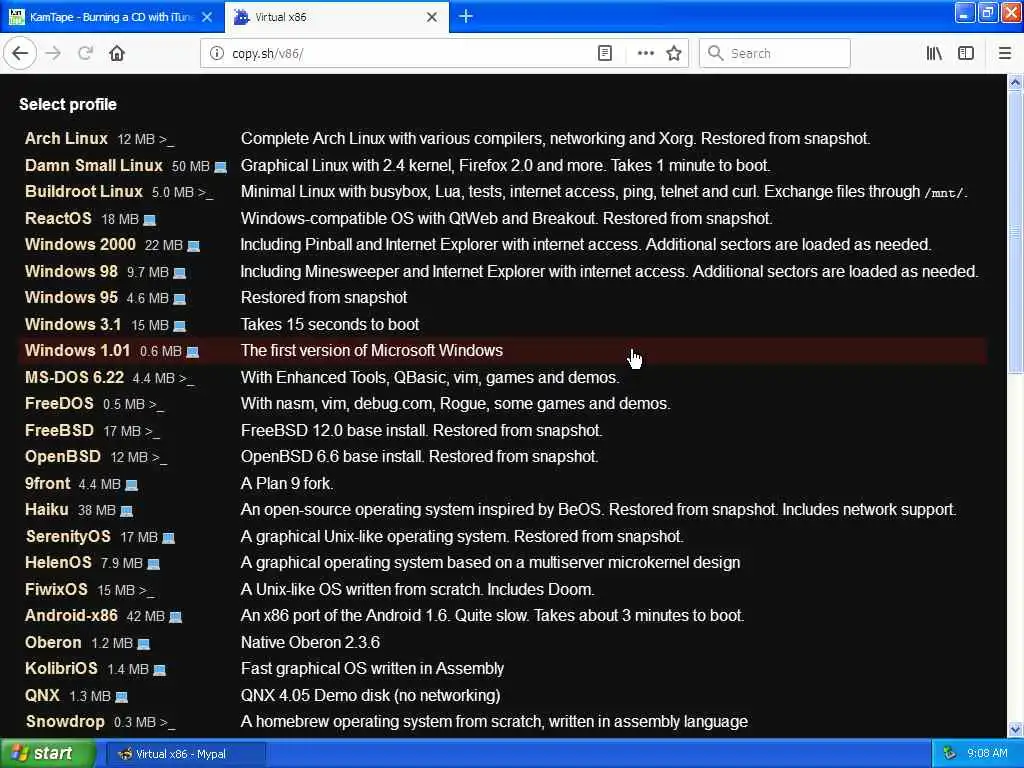Click terminal prompt icon beside MS-DOS 6.22

pyautogui.click(x=186, y=379)
